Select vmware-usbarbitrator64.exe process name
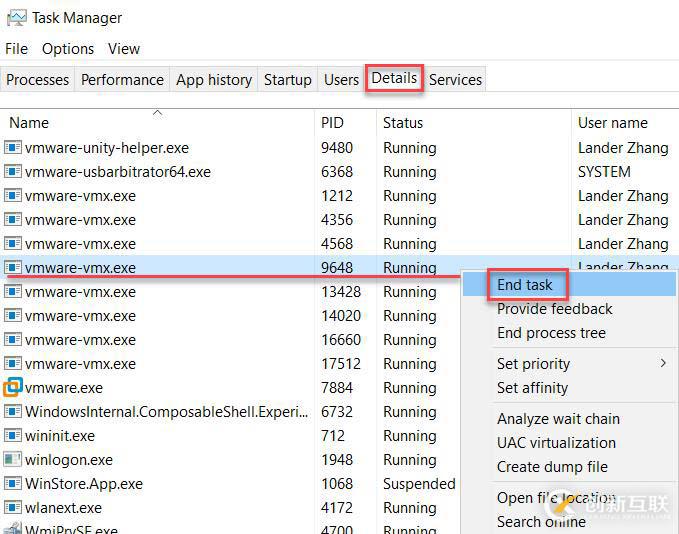This screenshot has width=679, height=534. coord(118,172)
